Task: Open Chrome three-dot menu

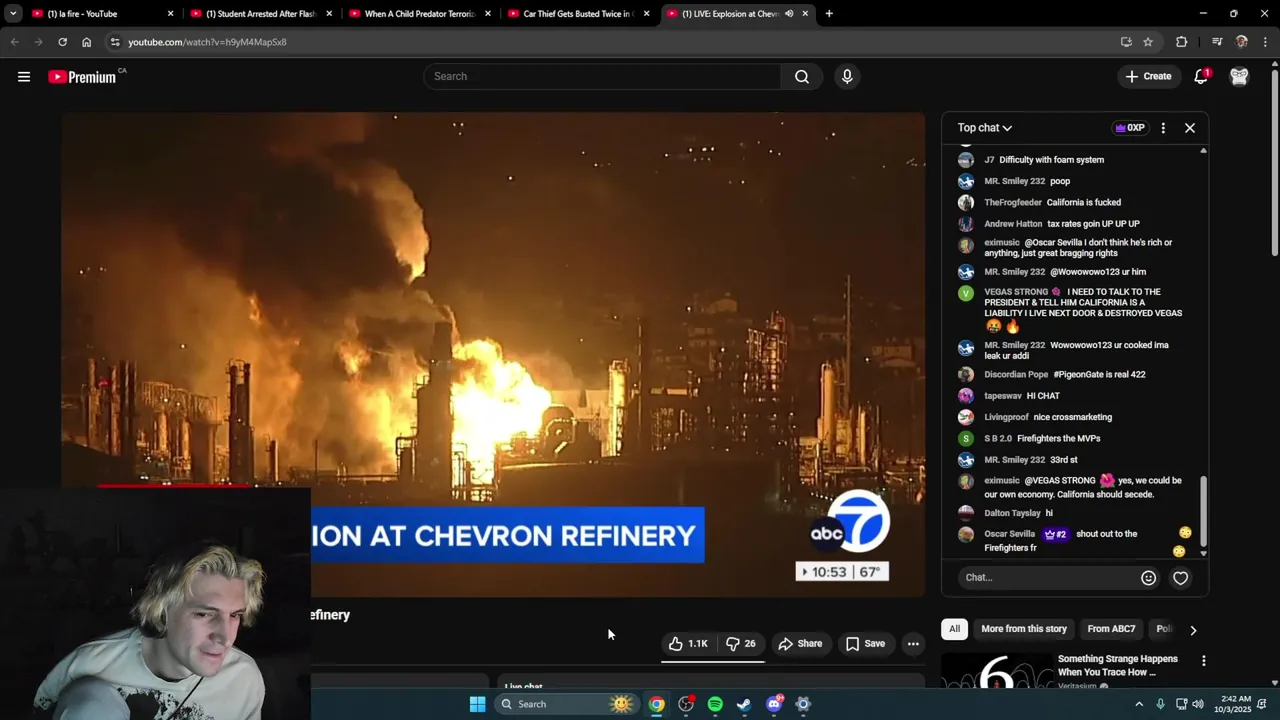Action: tap(1265, 42)
